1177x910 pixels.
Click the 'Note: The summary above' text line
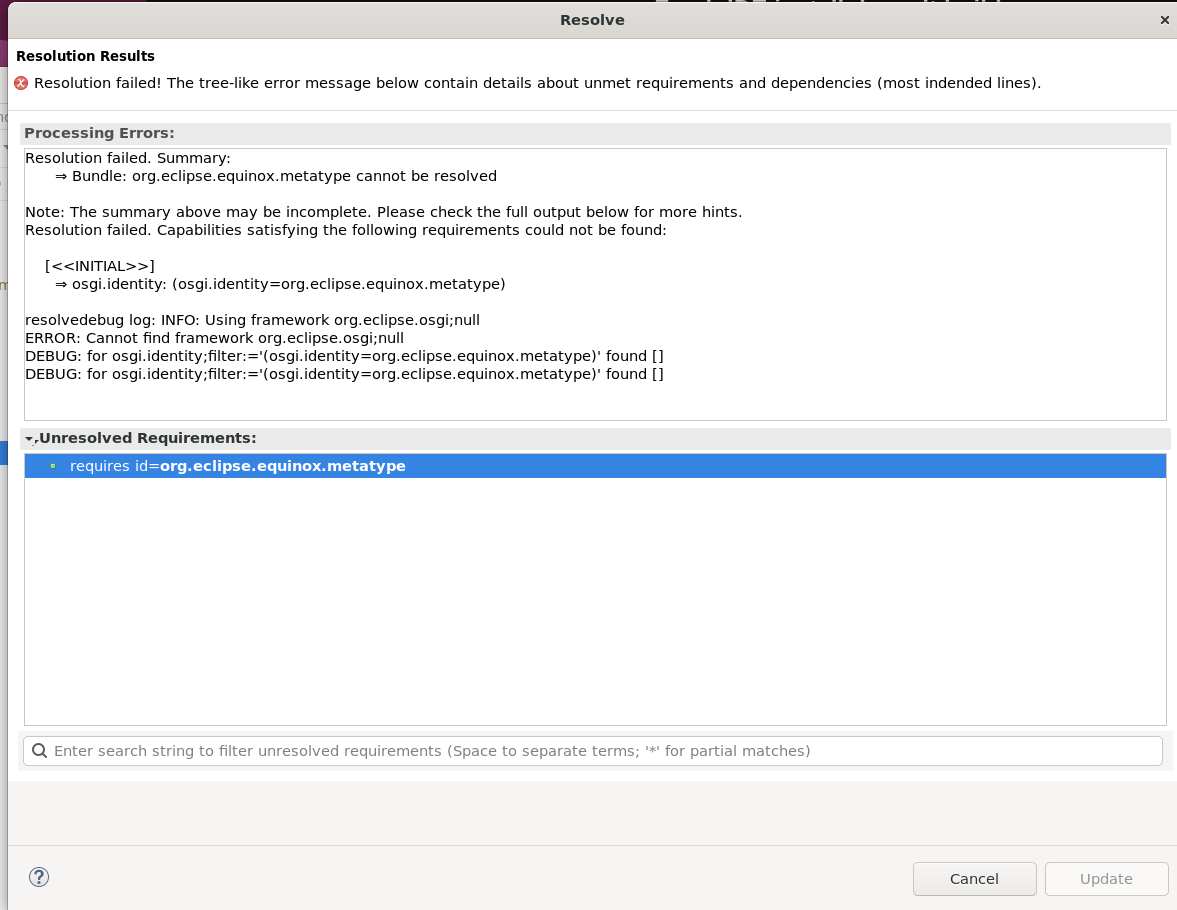383,212
